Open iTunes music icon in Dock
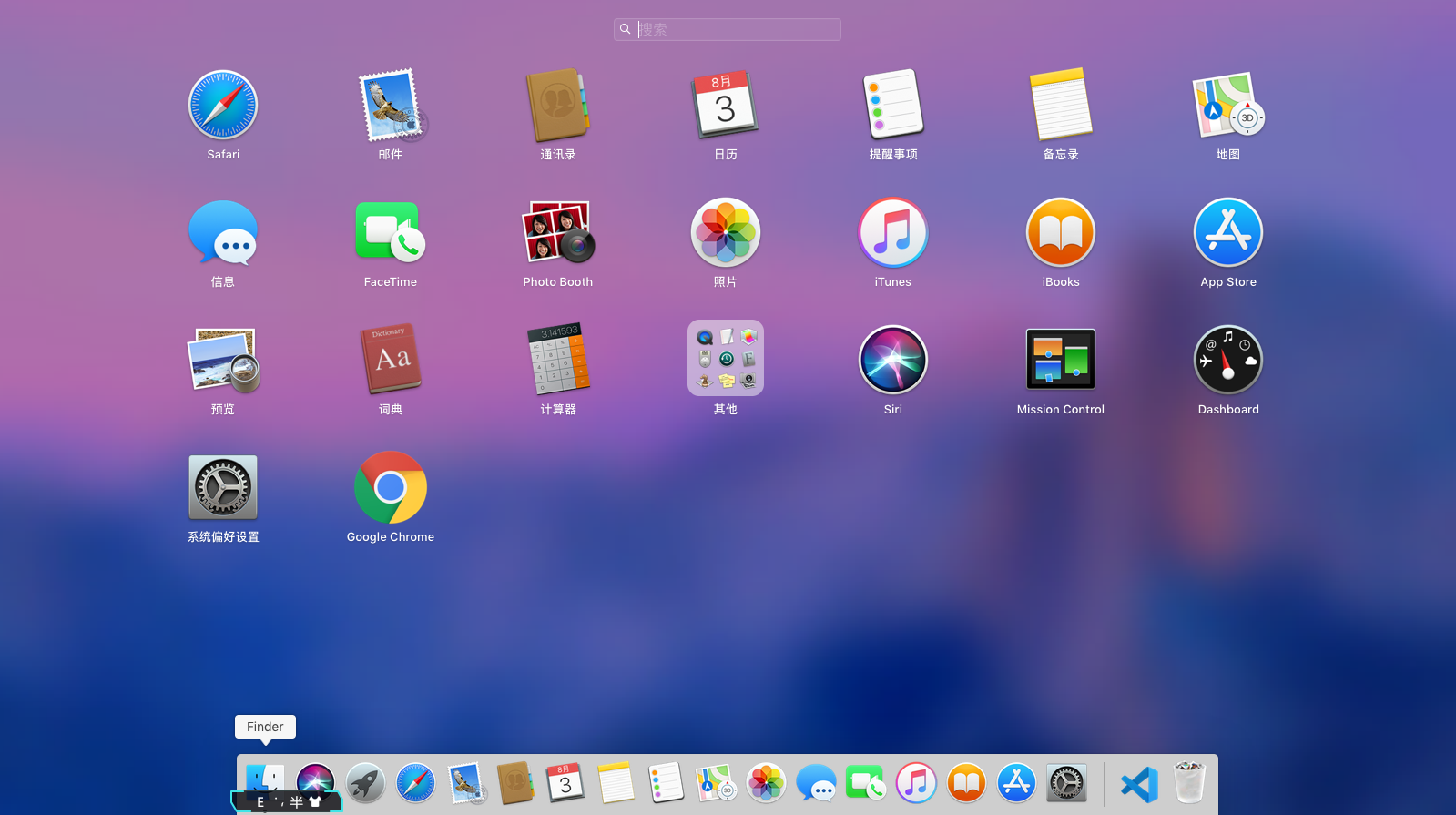The image size is (1456, 815). pyautogui.click(x=916, y=782)
